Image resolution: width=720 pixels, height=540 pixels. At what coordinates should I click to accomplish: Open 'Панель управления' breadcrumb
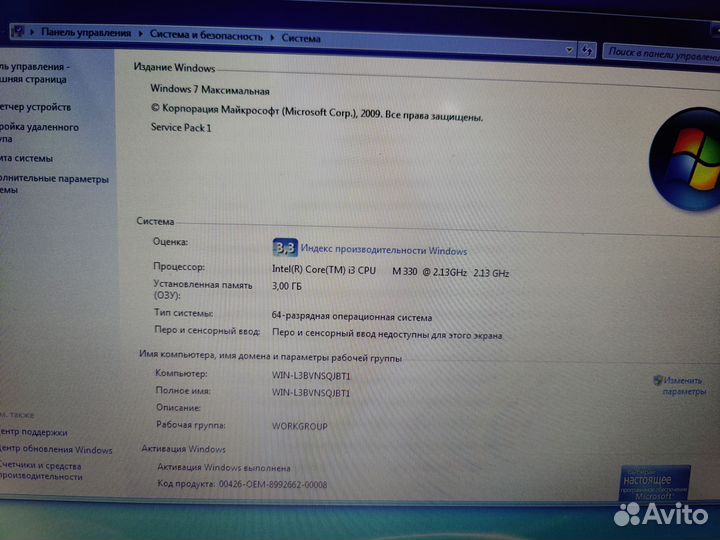pyautogui.click(x=86, y=33)
